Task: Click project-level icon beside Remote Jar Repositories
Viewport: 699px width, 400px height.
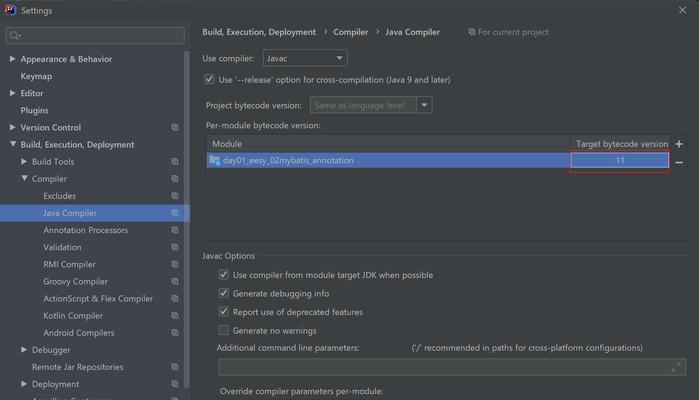Action: click(175, 367)
